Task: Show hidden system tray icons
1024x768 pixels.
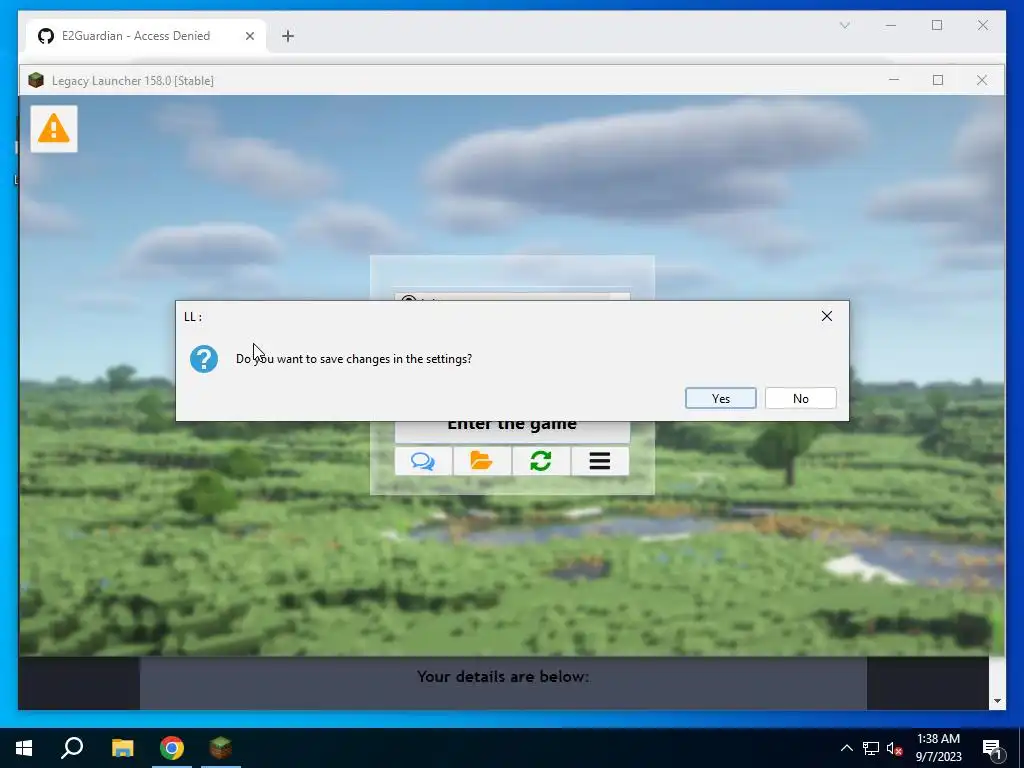Action: tap(846, 748)
